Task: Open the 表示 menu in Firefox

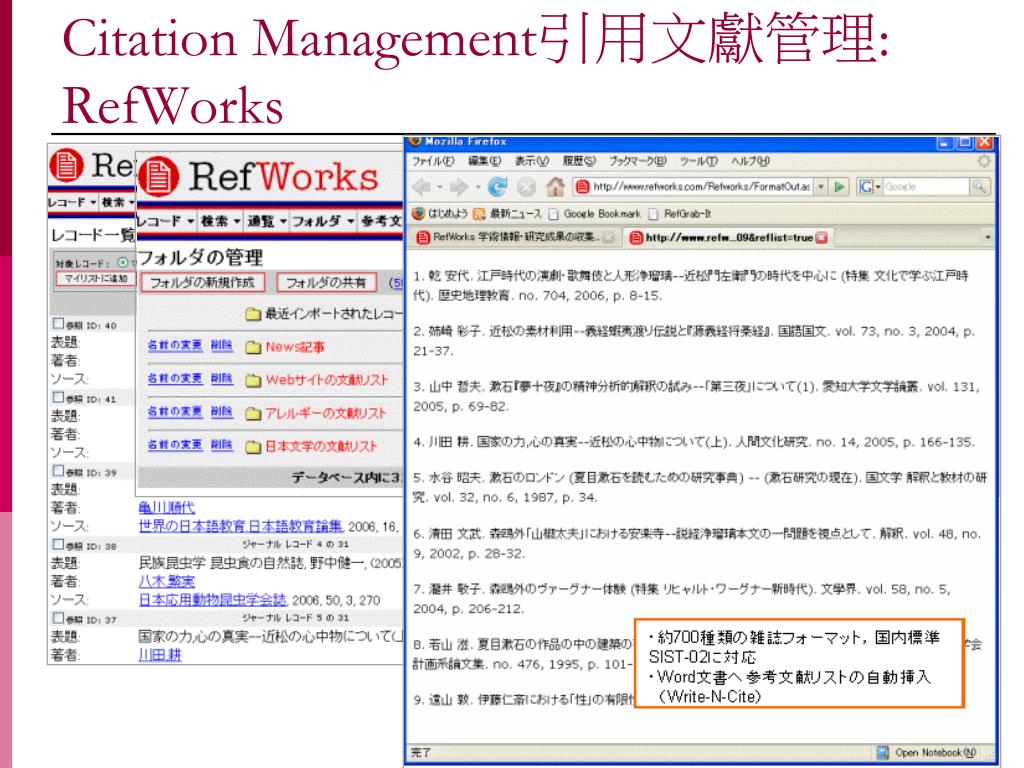Action: pos(532,161)
